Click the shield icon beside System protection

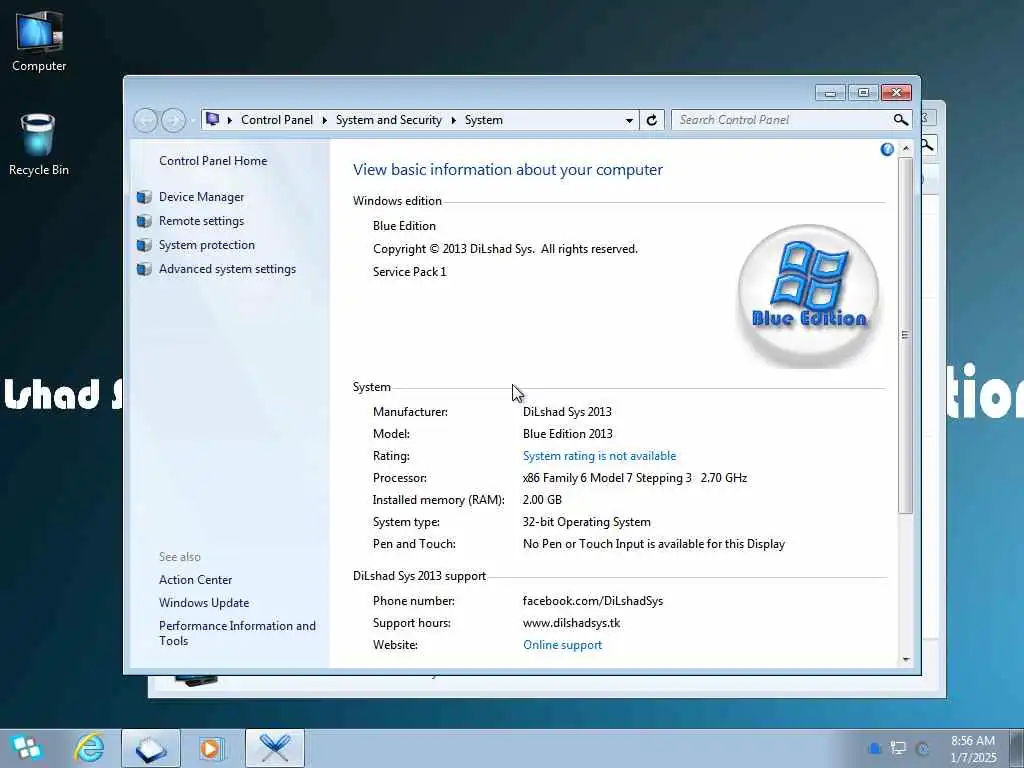pos(144,246)
